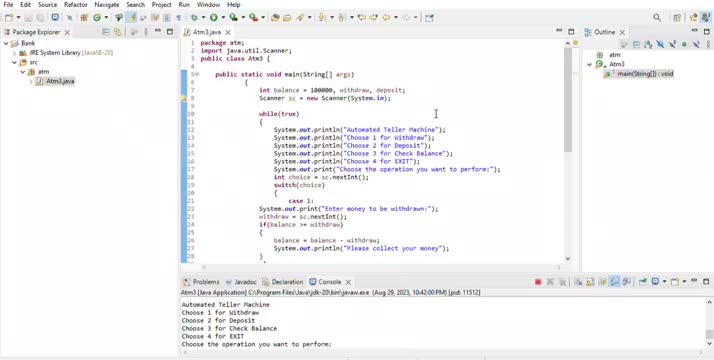Screen dimensions: 714x360
Task: Click the Pin Console icon in the Console toolbar
Action: click(643, 282)
